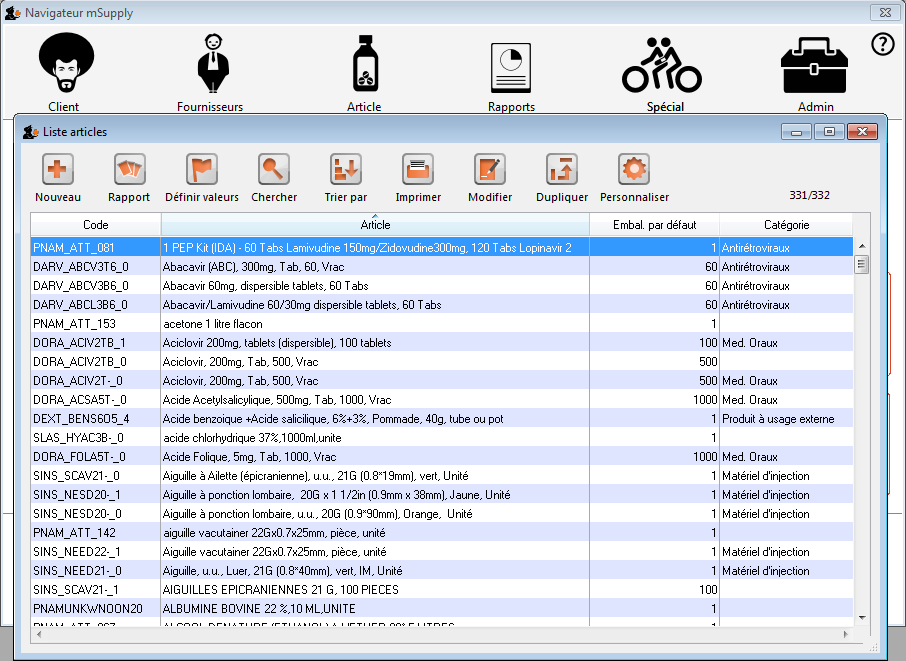Select the acide chlorhydrique 37% row
906x661 pixels.
pos(442,437)
